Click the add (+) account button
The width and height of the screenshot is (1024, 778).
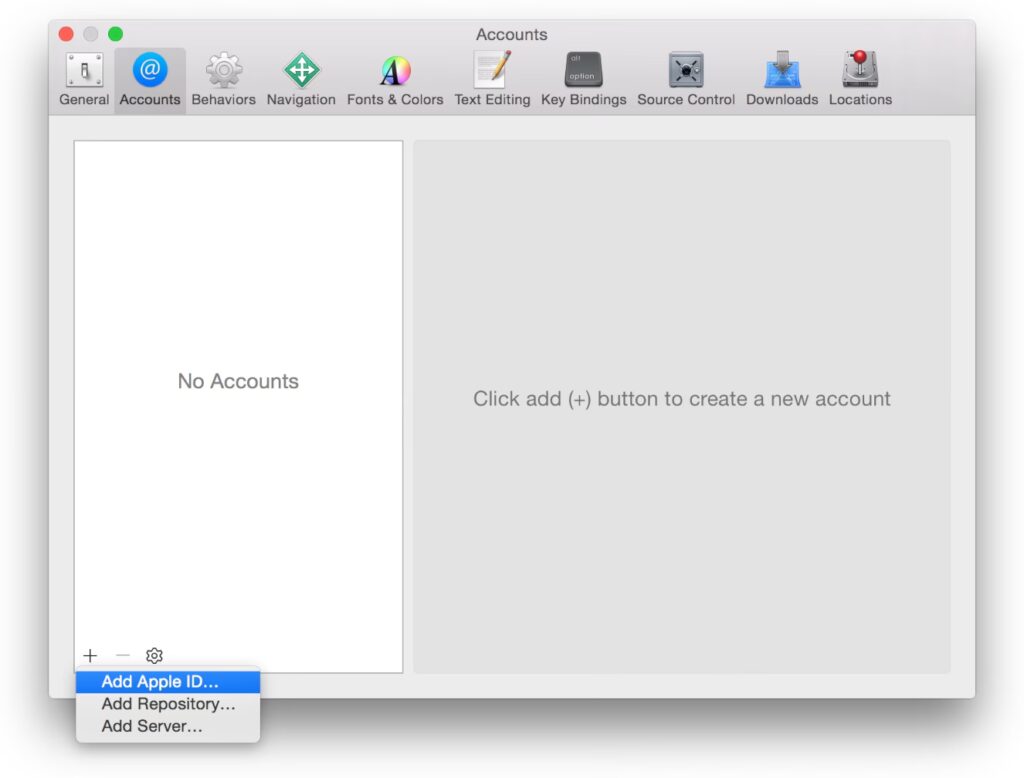click(x=90, y=656)
